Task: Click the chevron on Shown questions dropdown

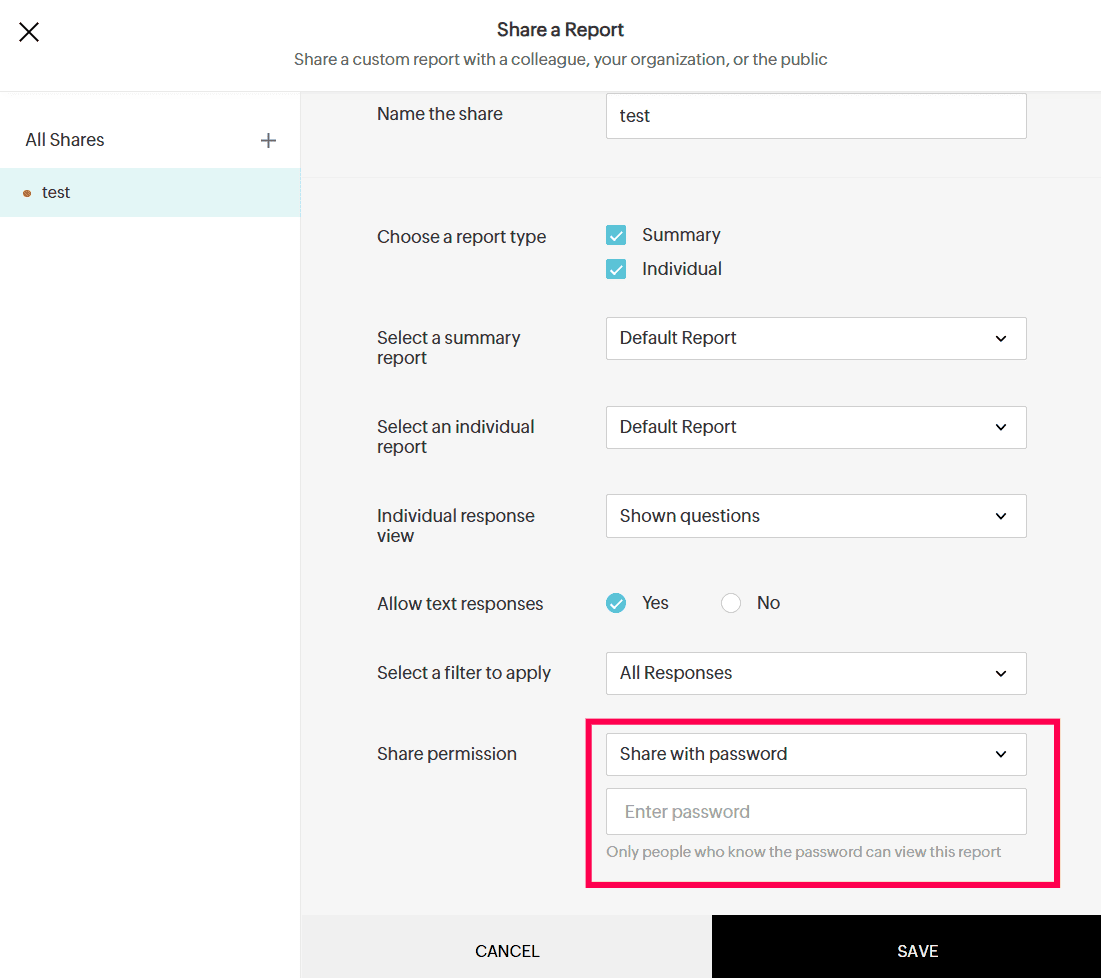Action: (1001, 517)
